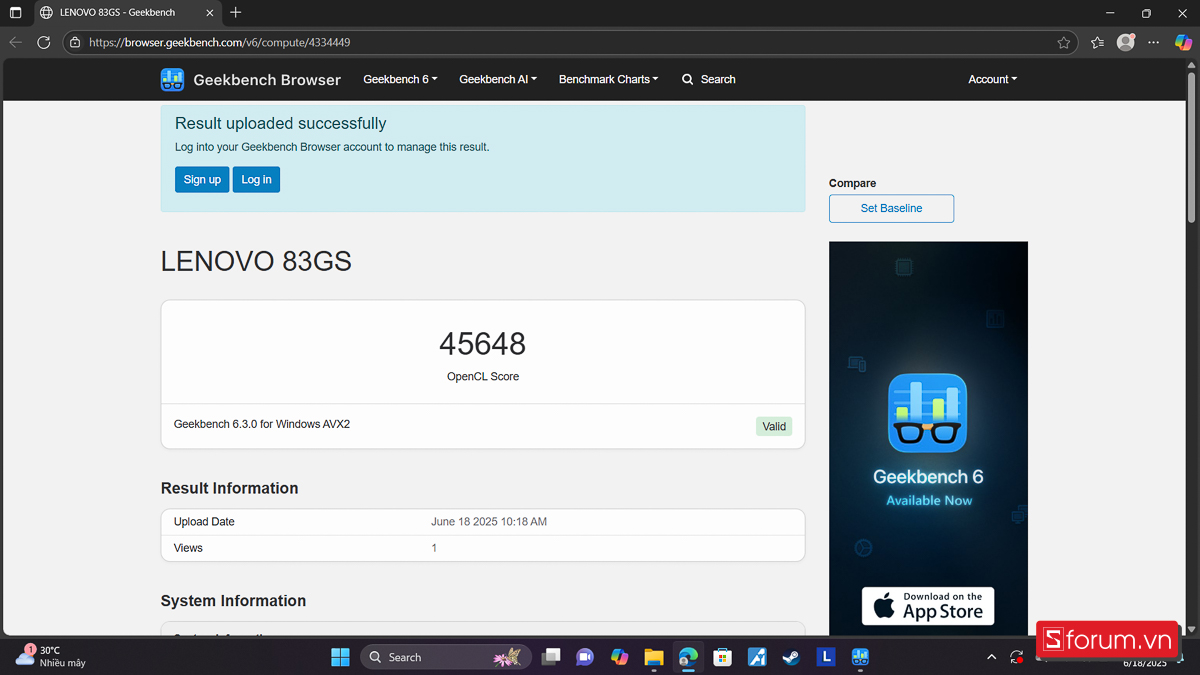Click the 45648 OpenCL score value
The image size is (1200, 675).
(x=483, y=344)
